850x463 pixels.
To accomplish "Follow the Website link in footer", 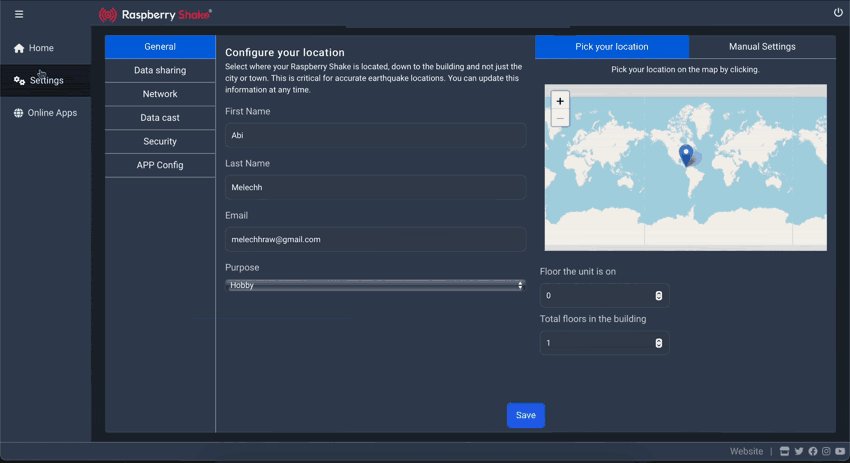I will pos(746,452).
